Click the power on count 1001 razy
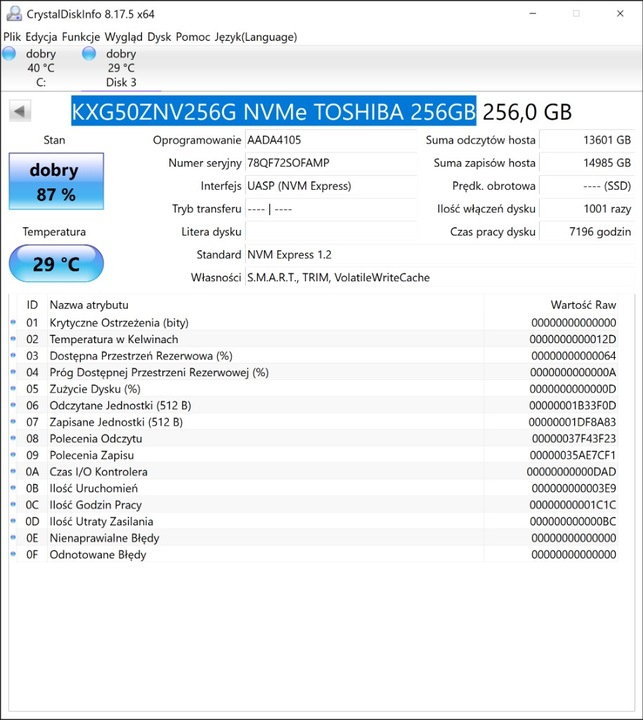This screenshot has height=720, width=643. point(587,209)
